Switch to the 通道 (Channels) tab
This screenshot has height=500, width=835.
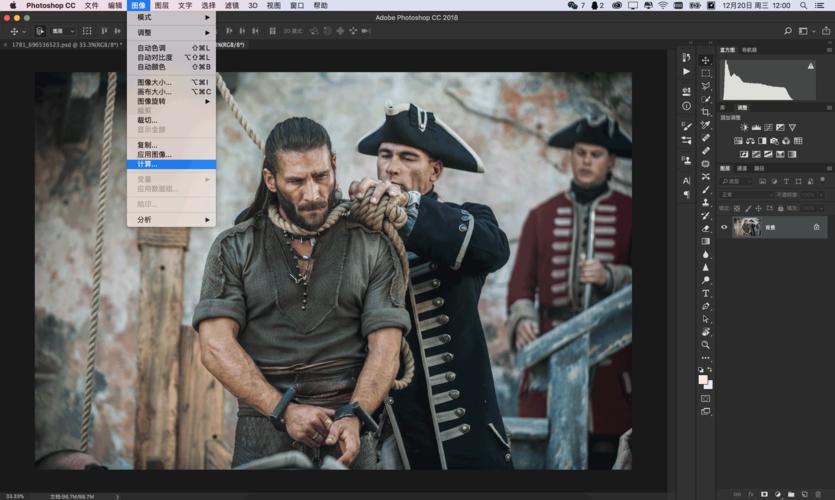click(x=742, y=168)
